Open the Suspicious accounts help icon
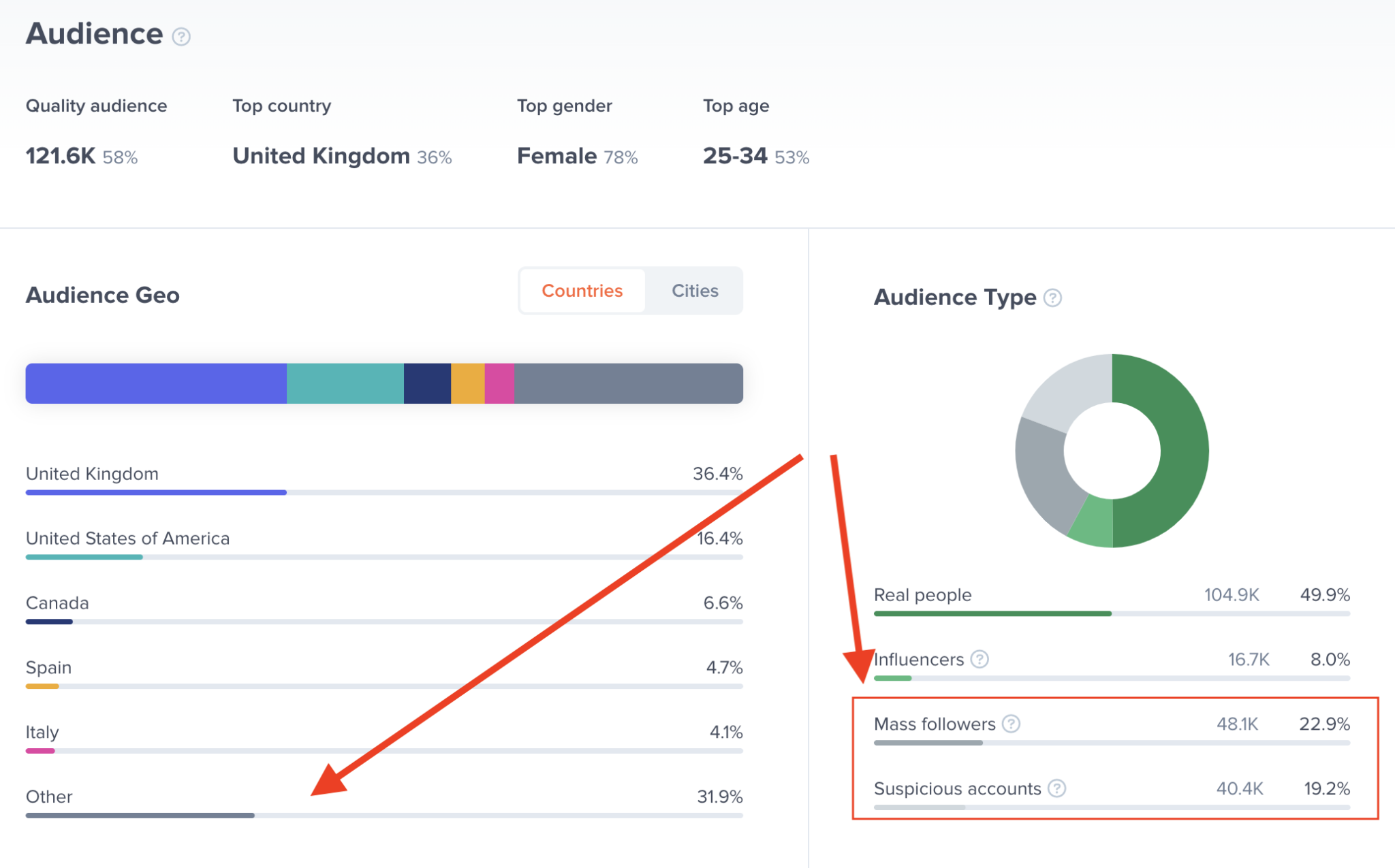This screenshot has height=868, width=1395. pos(1056,788)
